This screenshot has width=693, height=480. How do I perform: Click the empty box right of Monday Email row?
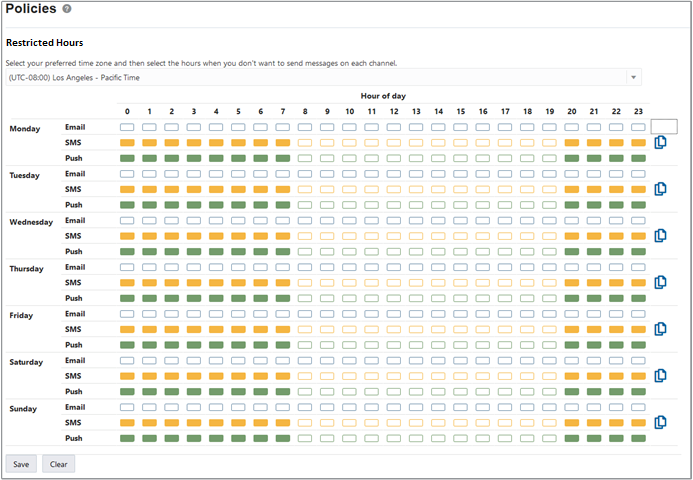tap(664, 127)
